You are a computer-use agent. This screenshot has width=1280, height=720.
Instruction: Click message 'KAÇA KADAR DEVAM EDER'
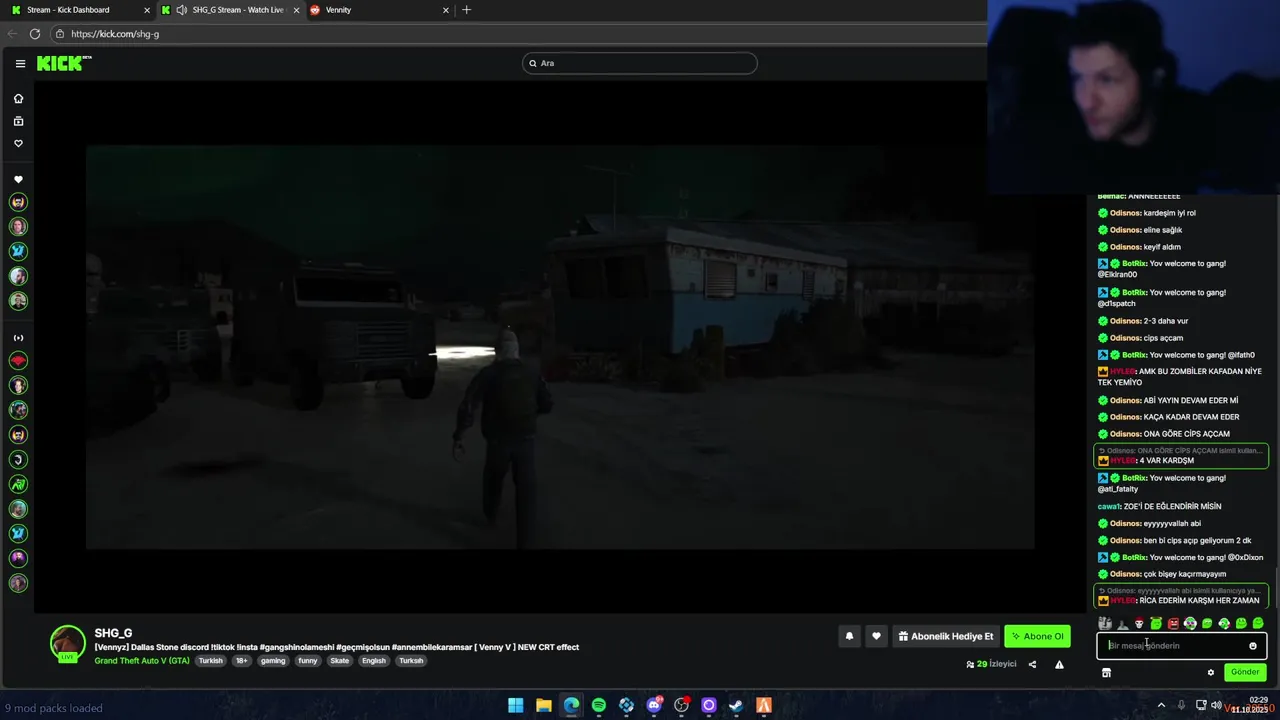click(x=1191, y=417)
